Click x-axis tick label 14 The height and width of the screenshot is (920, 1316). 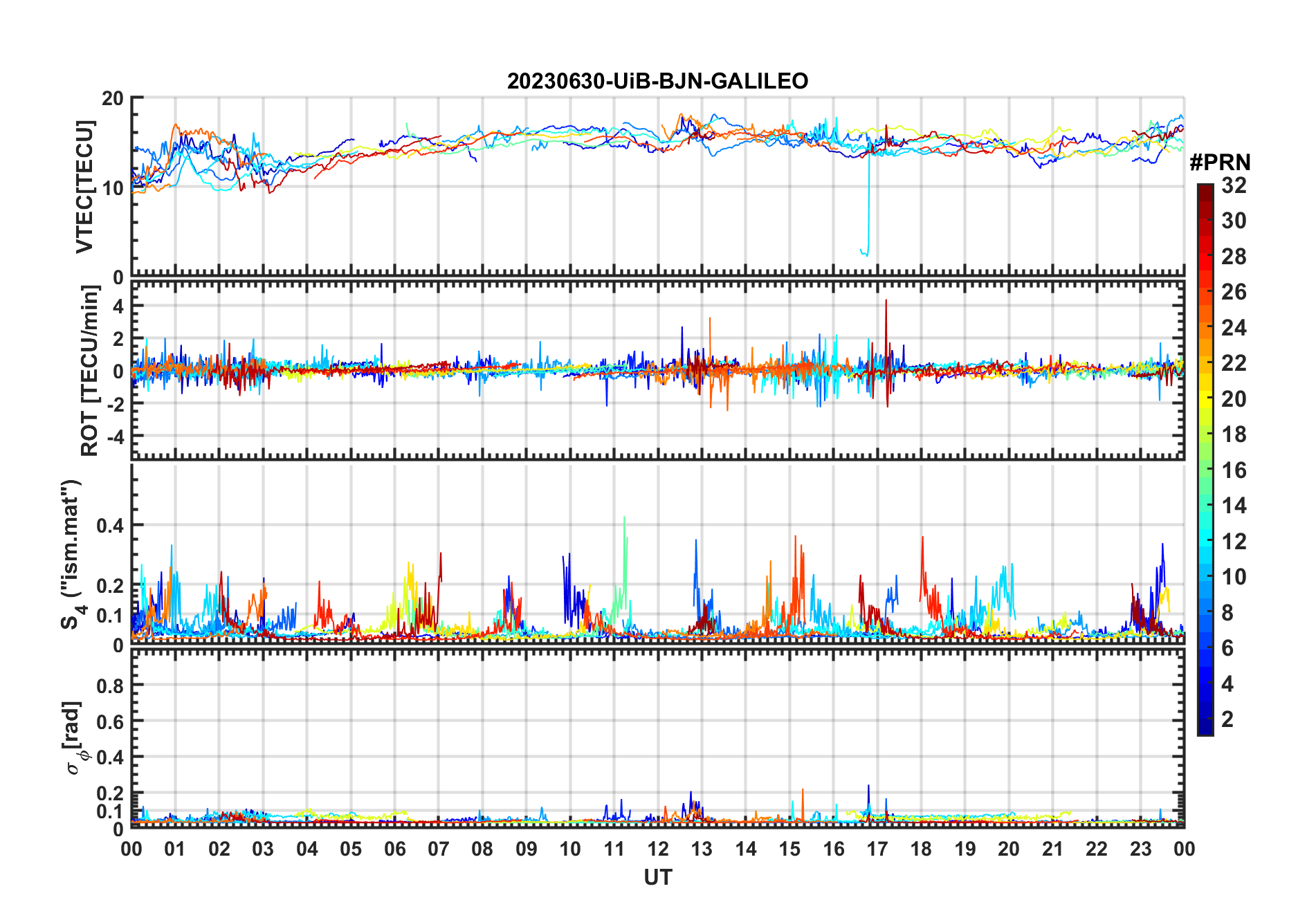[746, 849]
